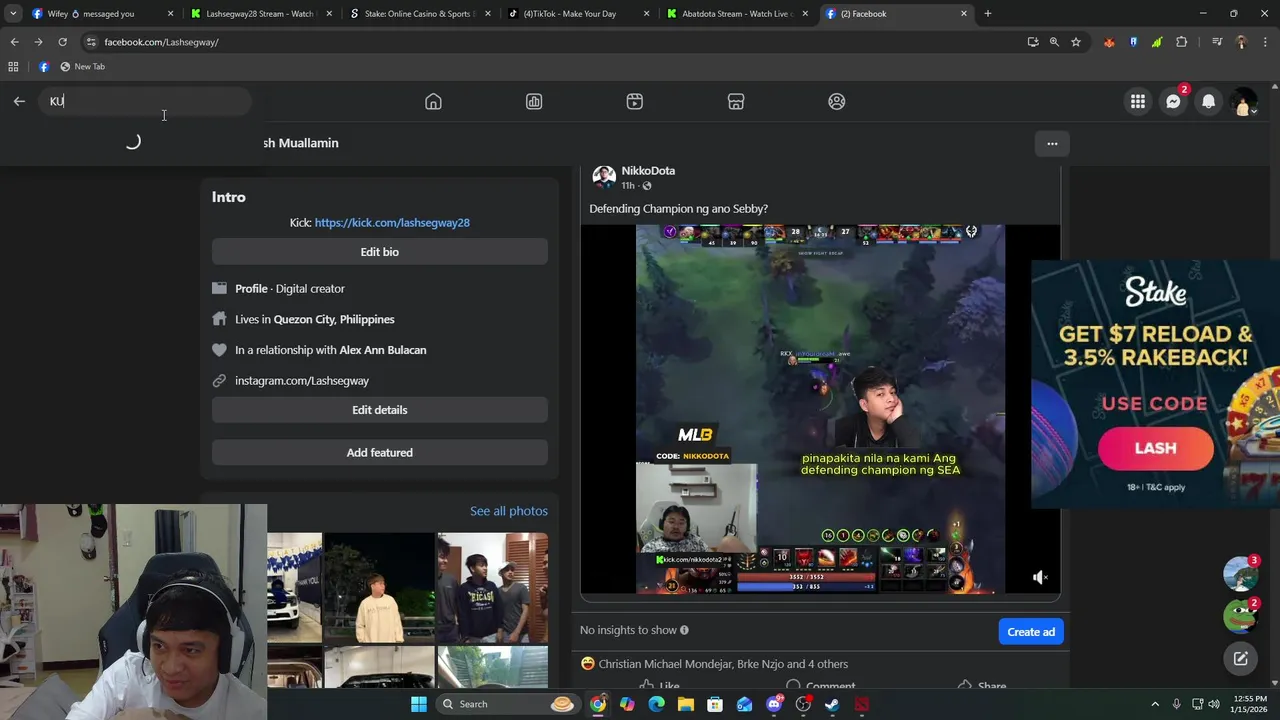Open the Facebook menu grid icon
The width and height of the screenshot is (1280, 720).
(x=1138, y=101)
